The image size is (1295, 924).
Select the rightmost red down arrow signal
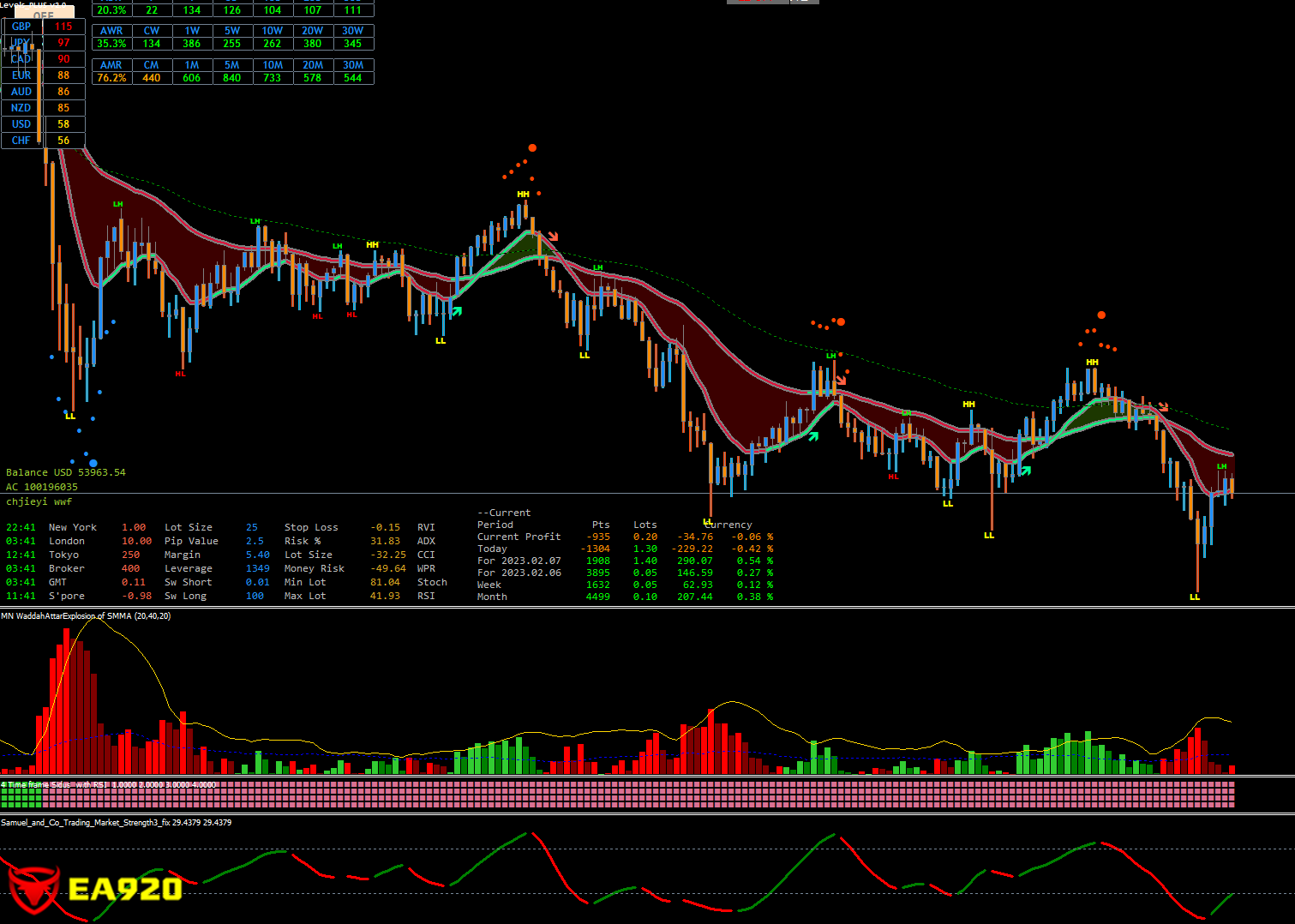coord(1163,406)
